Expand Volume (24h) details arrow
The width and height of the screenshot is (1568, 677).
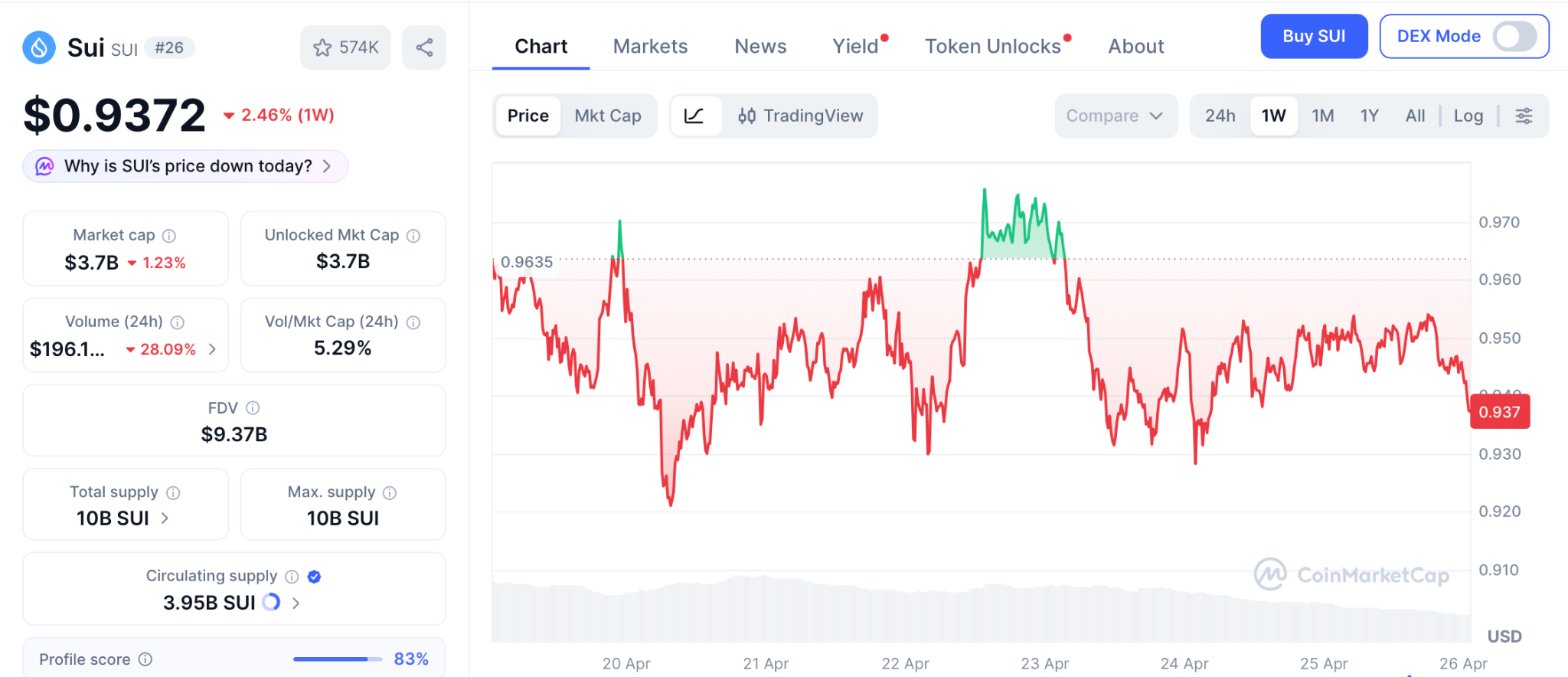tap(212, 349)
